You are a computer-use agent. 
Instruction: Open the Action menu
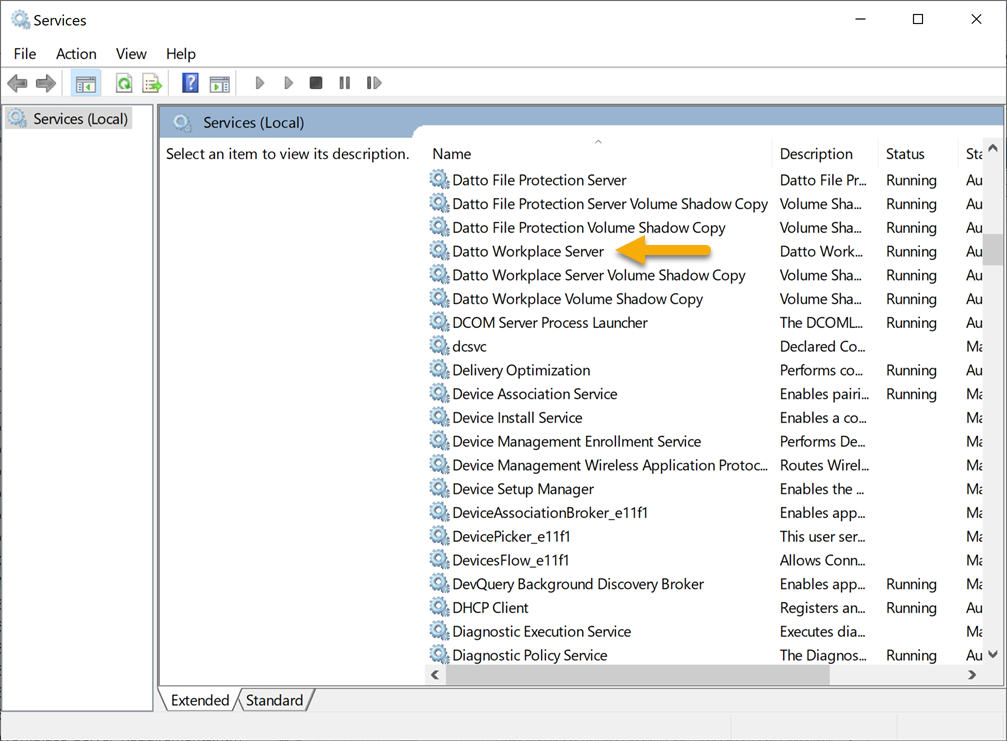pos(76,53)
